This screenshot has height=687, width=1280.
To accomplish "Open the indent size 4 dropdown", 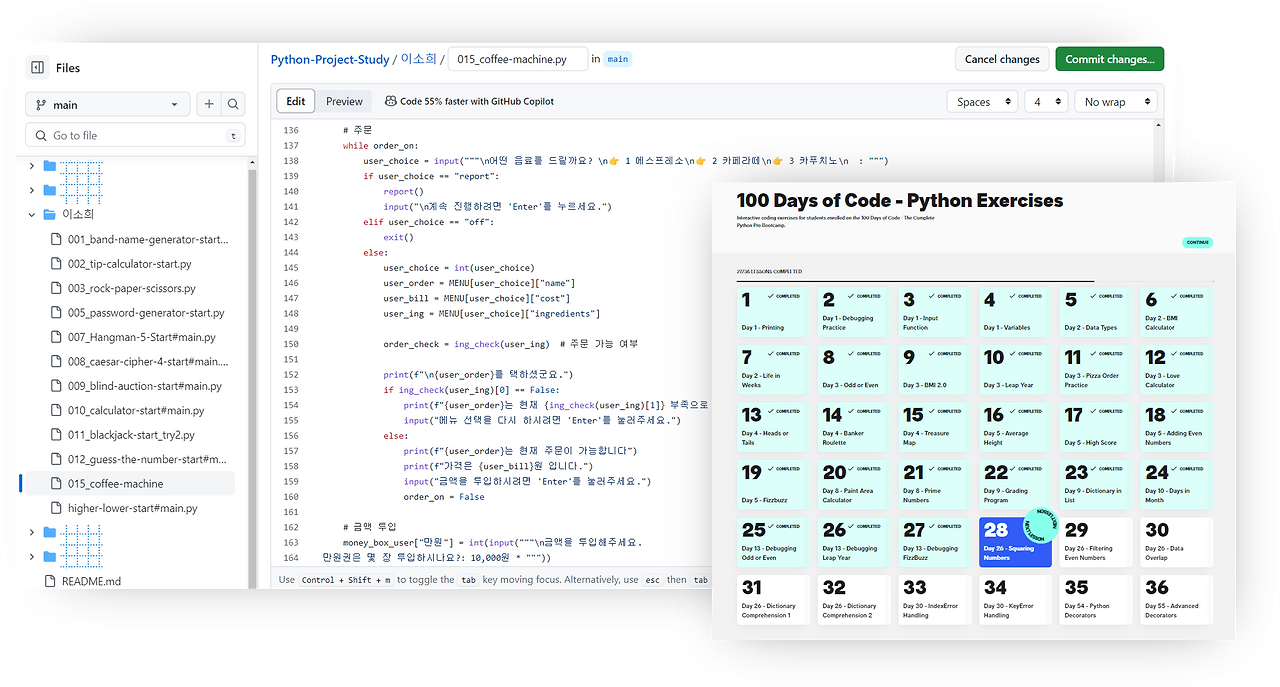I will (x=1046, y=101).
